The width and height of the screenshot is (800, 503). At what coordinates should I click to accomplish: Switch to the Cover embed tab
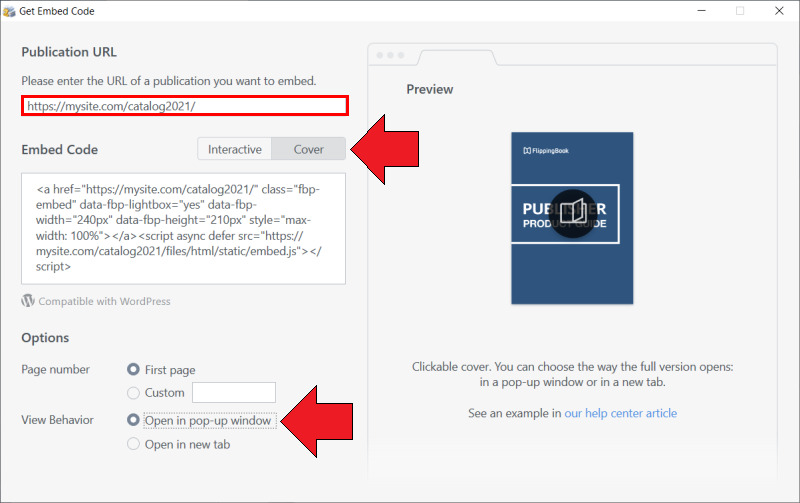309,149
